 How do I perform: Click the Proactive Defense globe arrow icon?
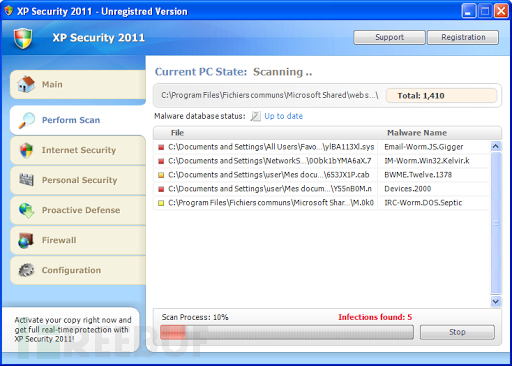(x=26, y=210)
